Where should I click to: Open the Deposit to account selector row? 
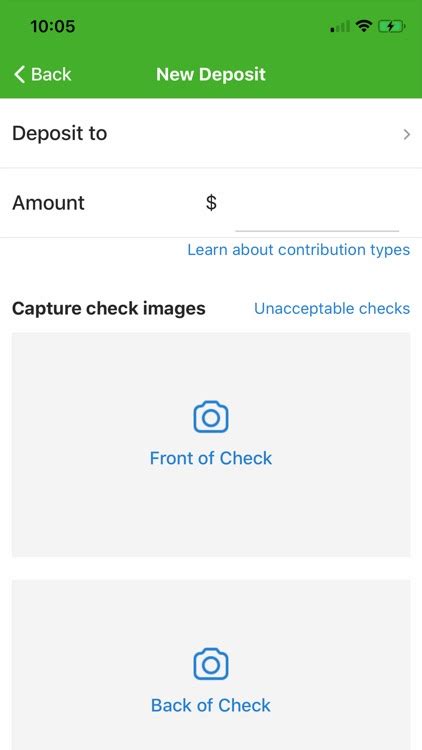(x=211, y=133)
